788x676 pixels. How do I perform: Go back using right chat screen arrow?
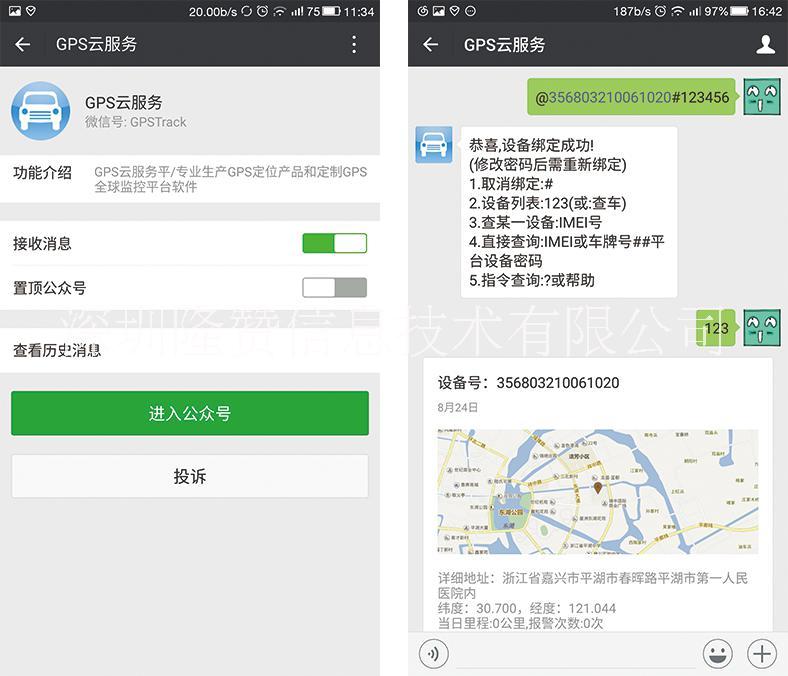pyautogui.click(x=431, y=44)
